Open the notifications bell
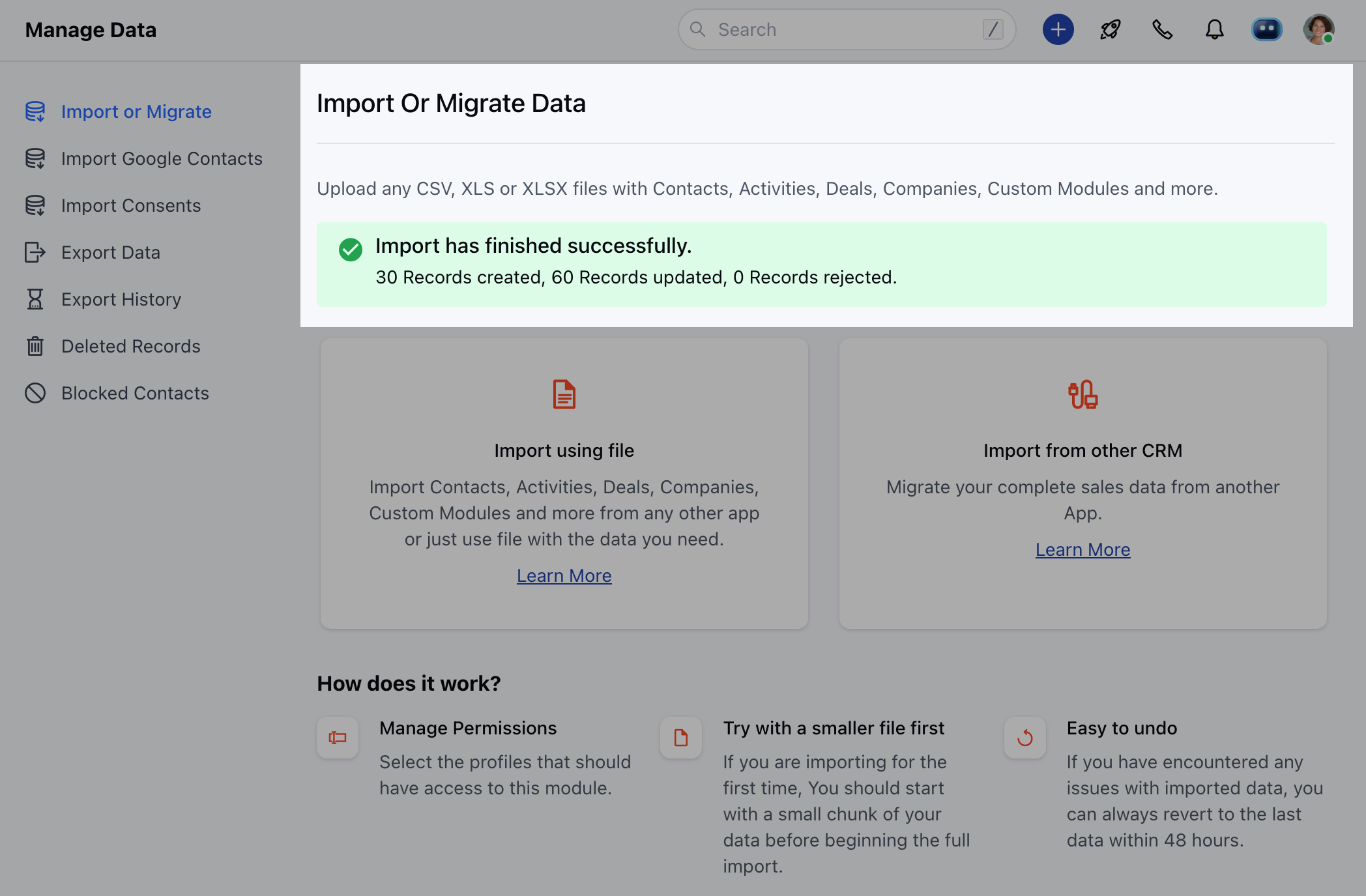Viewport: 1366px width, 896px height. [1214, 29]
